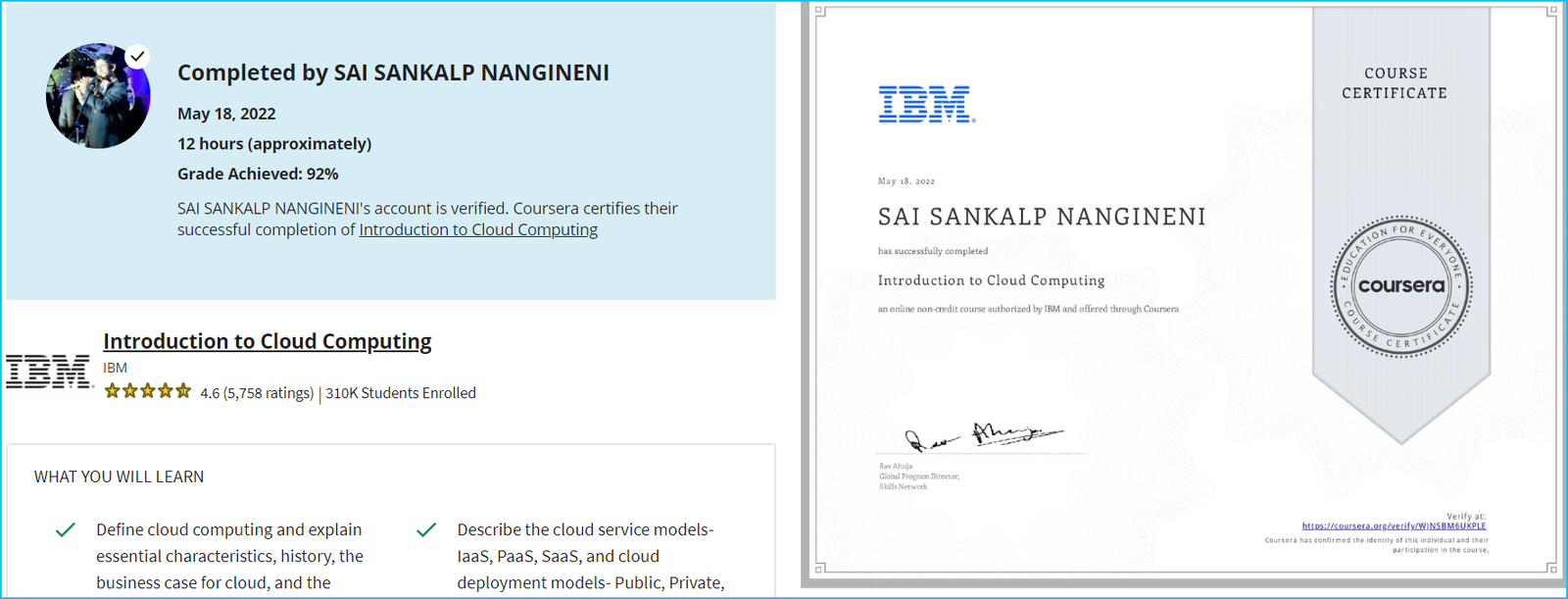Click the IBM provider name under the course title
Image resolution: width=1568 pixels, height=599 pixels.
[115, 368]
